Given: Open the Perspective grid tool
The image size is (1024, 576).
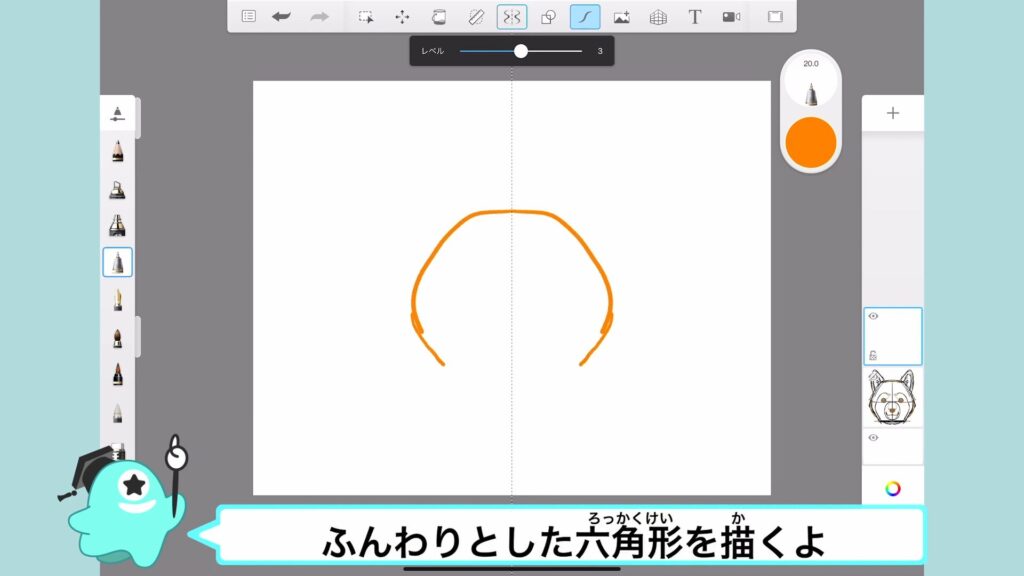Looking at the screenshot, I should click(658, 16).
